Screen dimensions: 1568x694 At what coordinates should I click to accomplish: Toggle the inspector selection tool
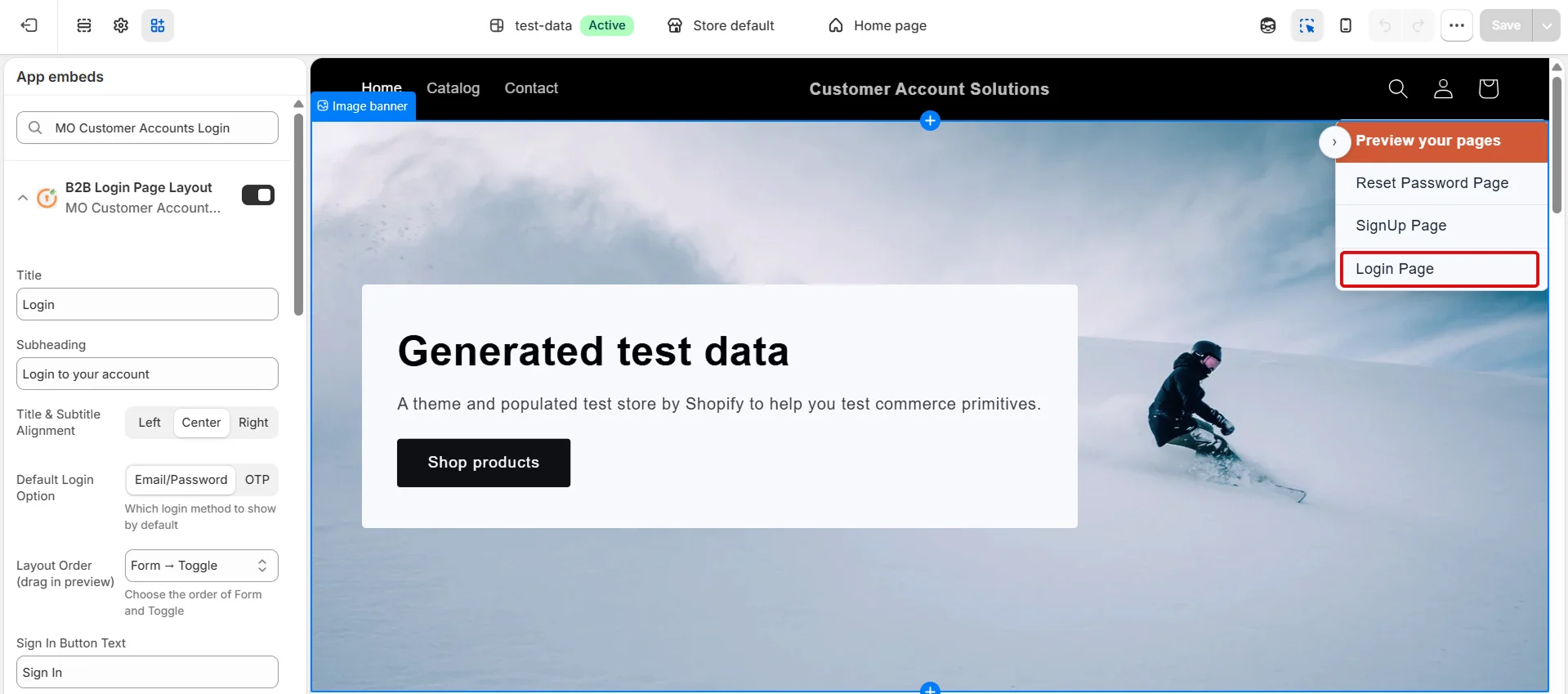(1307, 25)
